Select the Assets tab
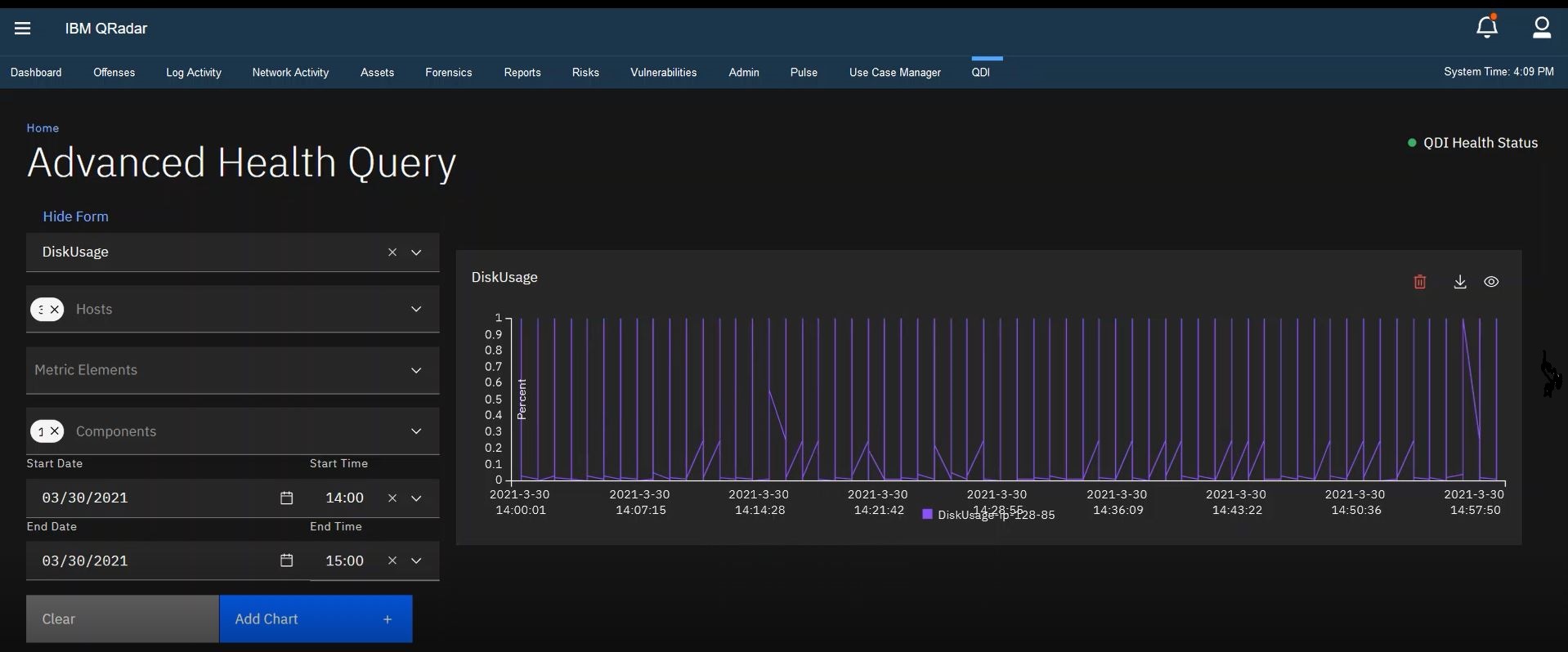 pos(378,73)
